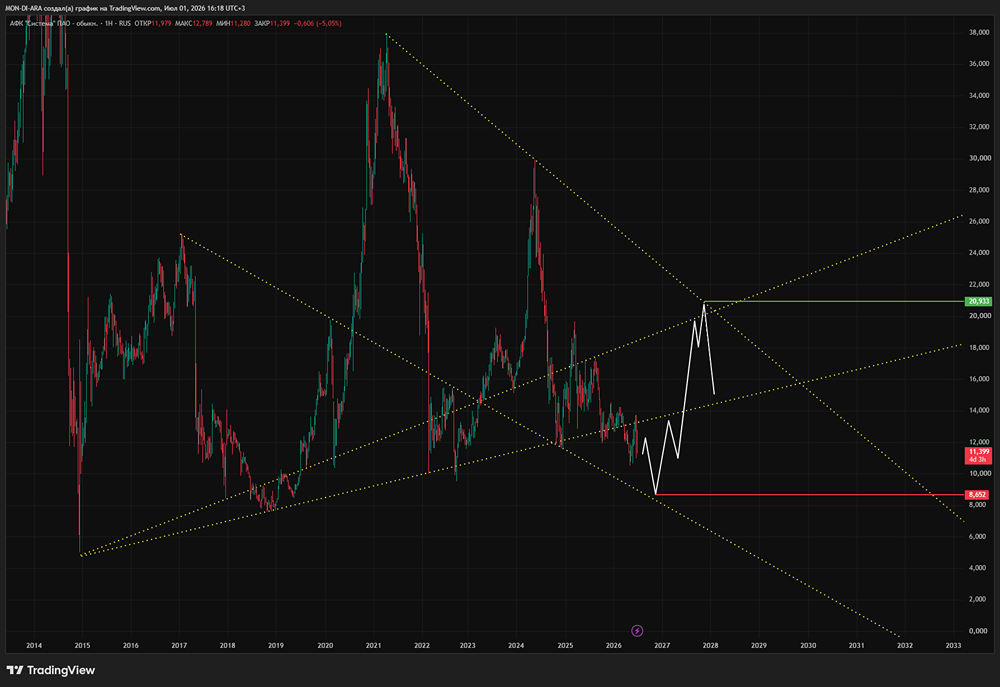Click the TradingView logo
Screen dimensions: 1000x687
51,670
